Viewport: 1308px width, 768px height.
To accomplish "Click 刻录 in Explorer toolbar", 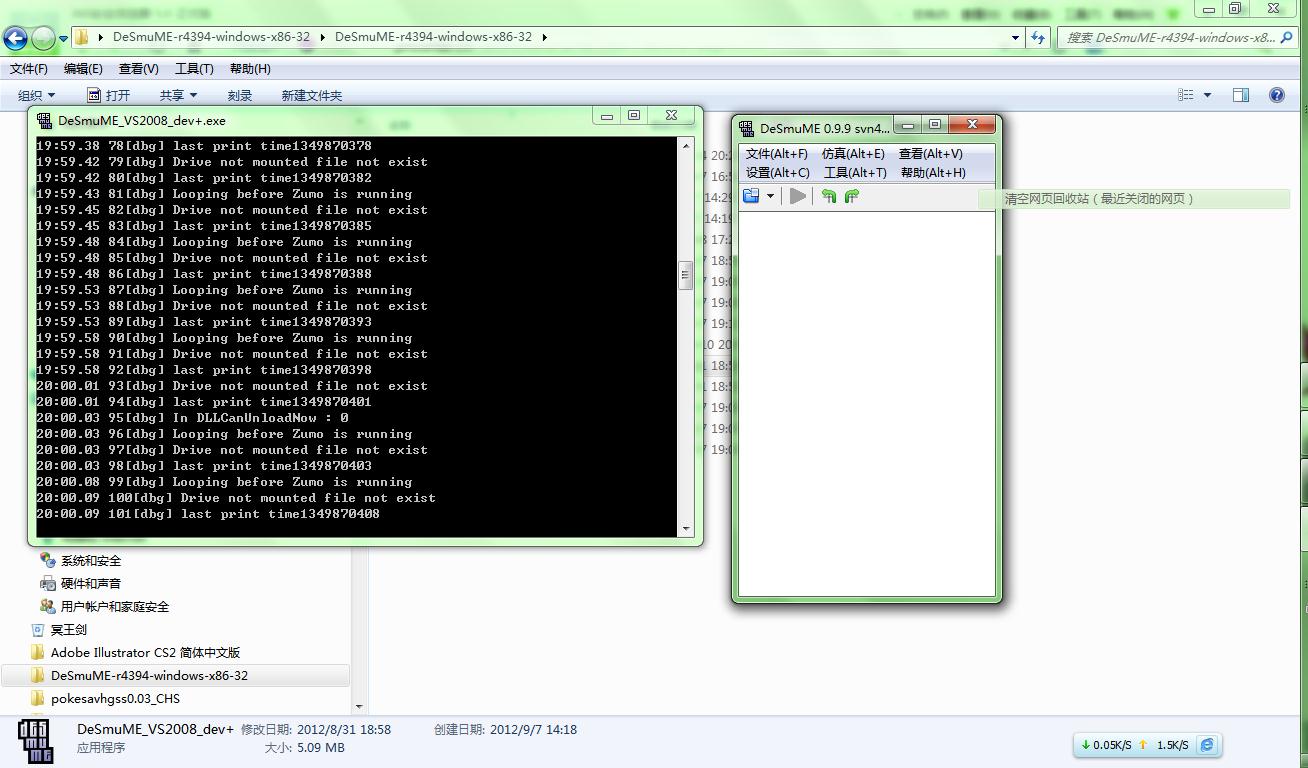I will click(x=240, y=95).
